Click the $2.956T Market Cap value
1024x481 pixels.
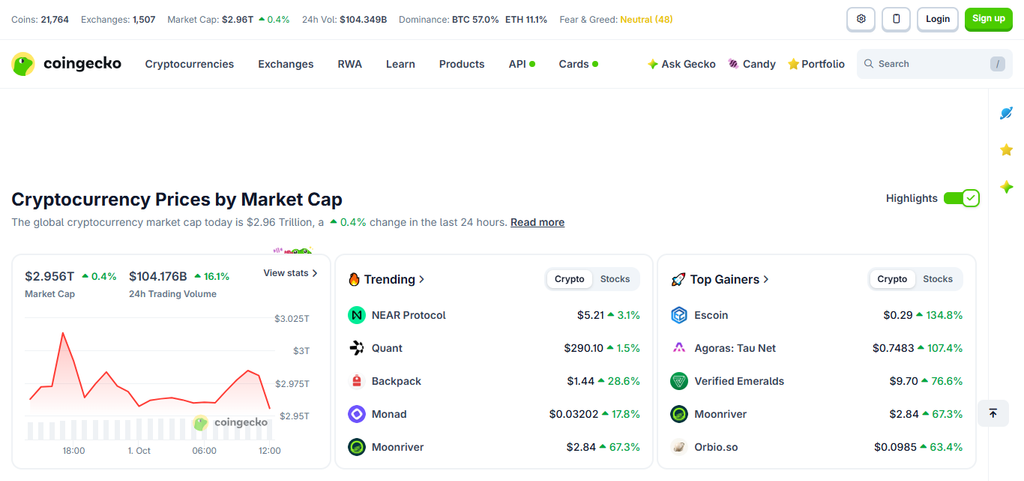point(50,277)
